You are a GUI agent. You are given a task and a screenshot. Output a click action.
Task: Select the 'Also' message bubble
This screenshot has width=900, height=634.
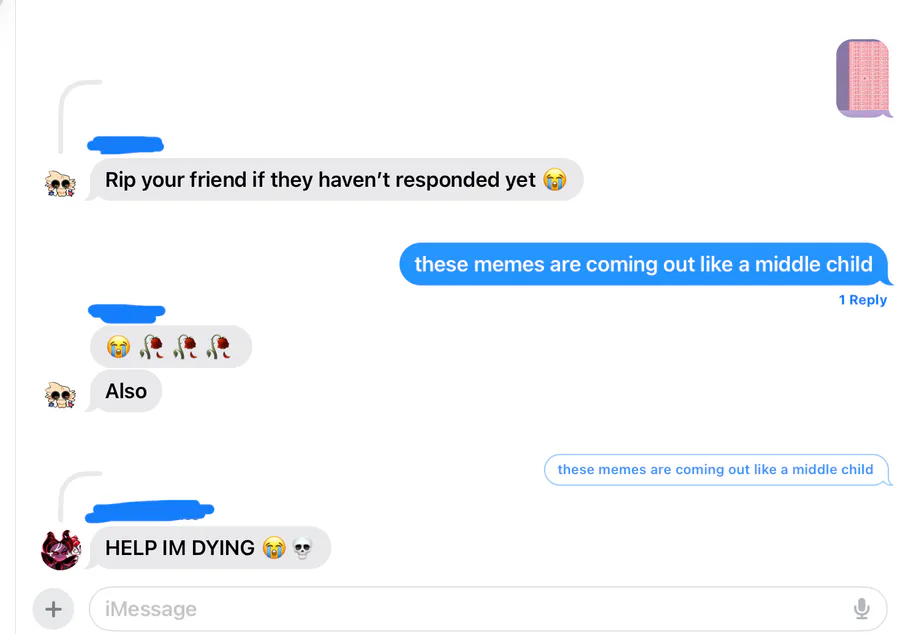click(125, 391)
